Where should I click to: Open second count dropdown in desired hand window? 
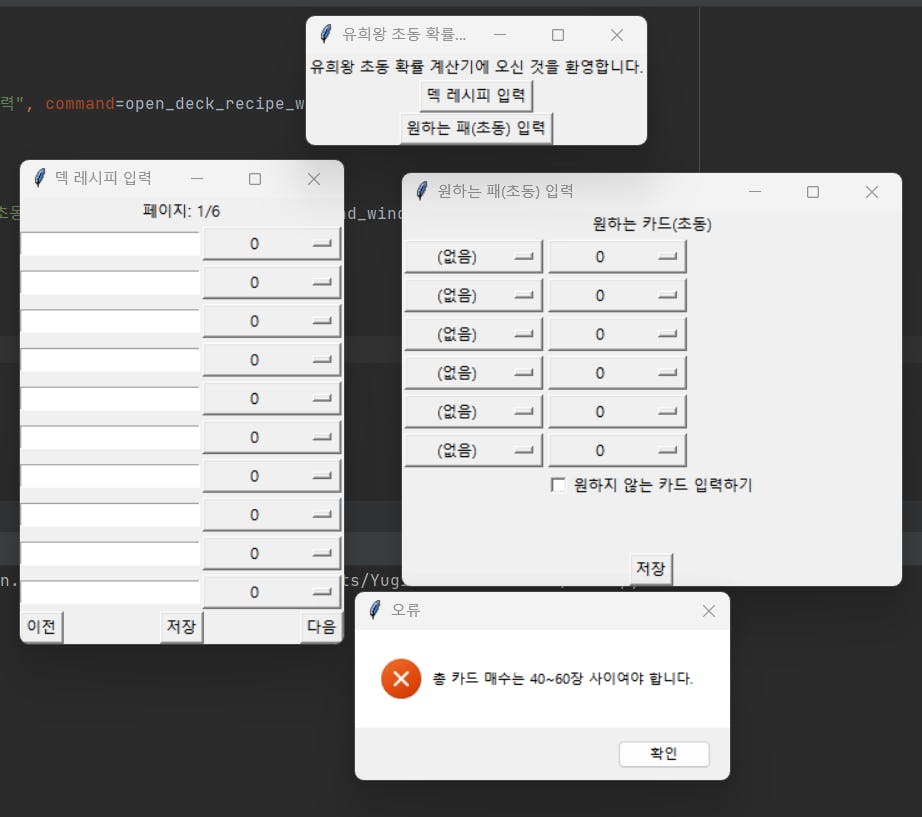coord(617,295)
